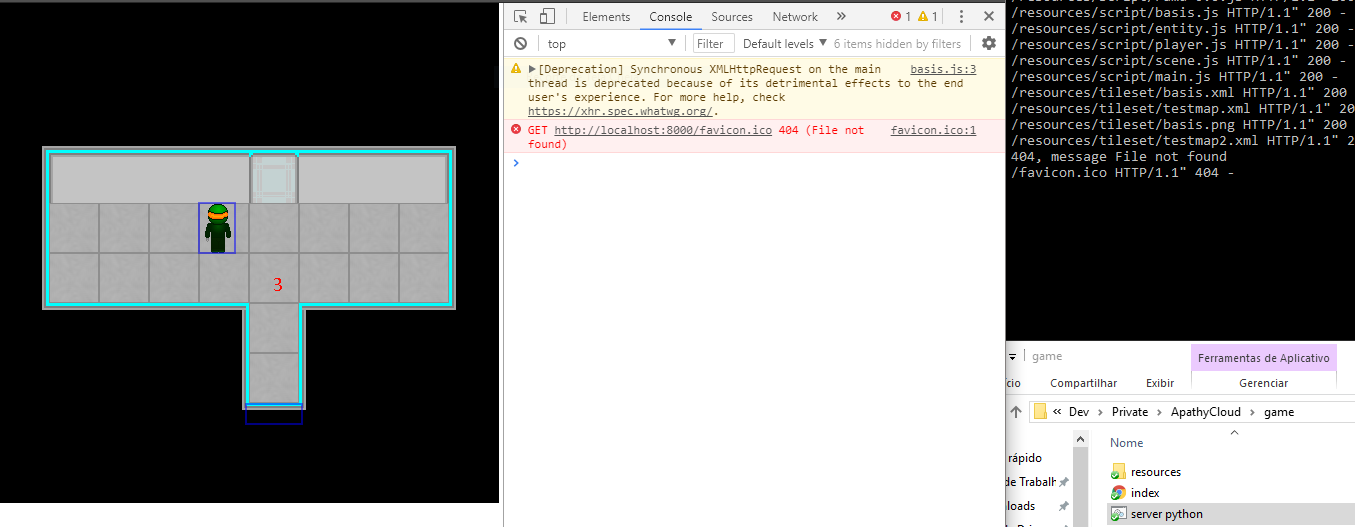Navigate to Private in breadcrumb
The width and height of the screenshot is (1355, 527).
coord(1130,412)
